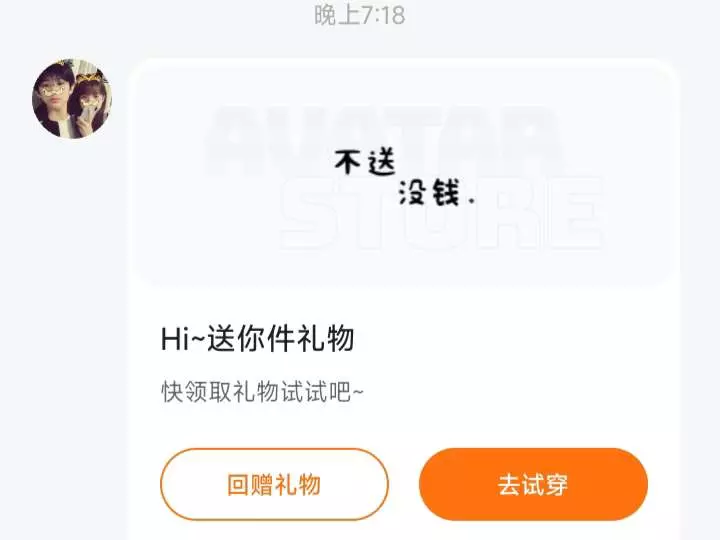Viewport: 720px width, 540px height.
Task: Open the gift preview image banner
Action: [403, 172]
